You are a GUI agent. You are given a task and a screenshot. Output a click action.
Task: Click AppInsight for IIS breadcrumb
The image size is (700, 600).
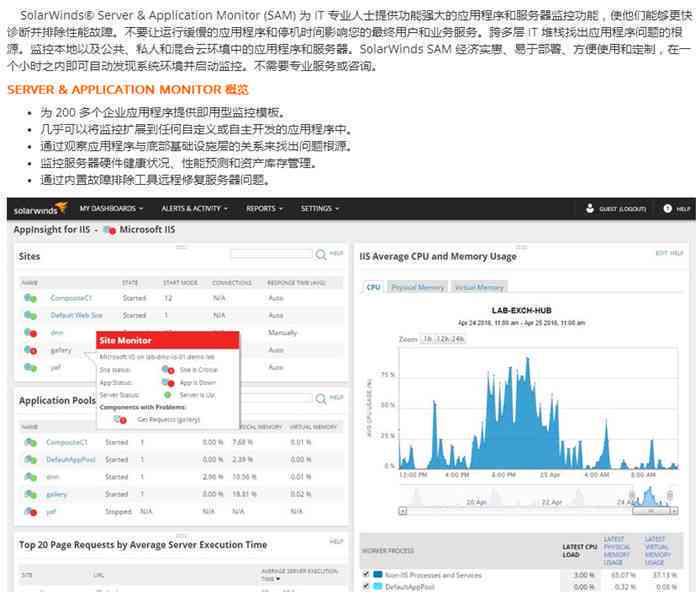coord(52,230)
